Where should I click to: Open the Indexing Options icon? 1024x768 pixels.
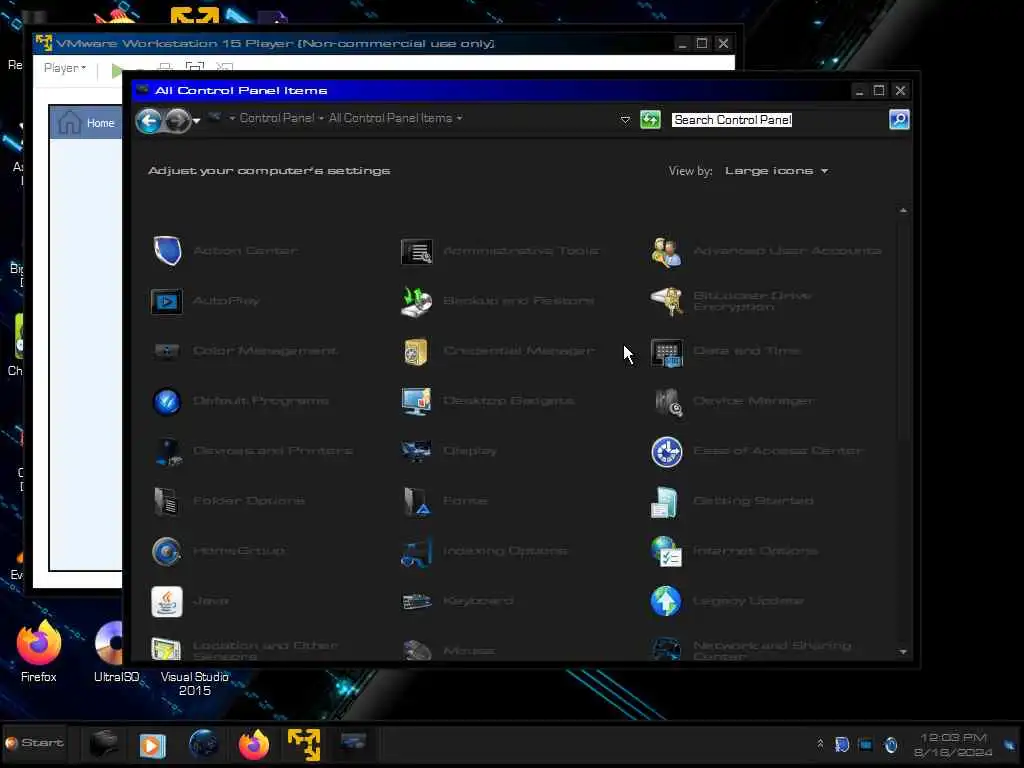pyautogui.click(x=417, y=552)
